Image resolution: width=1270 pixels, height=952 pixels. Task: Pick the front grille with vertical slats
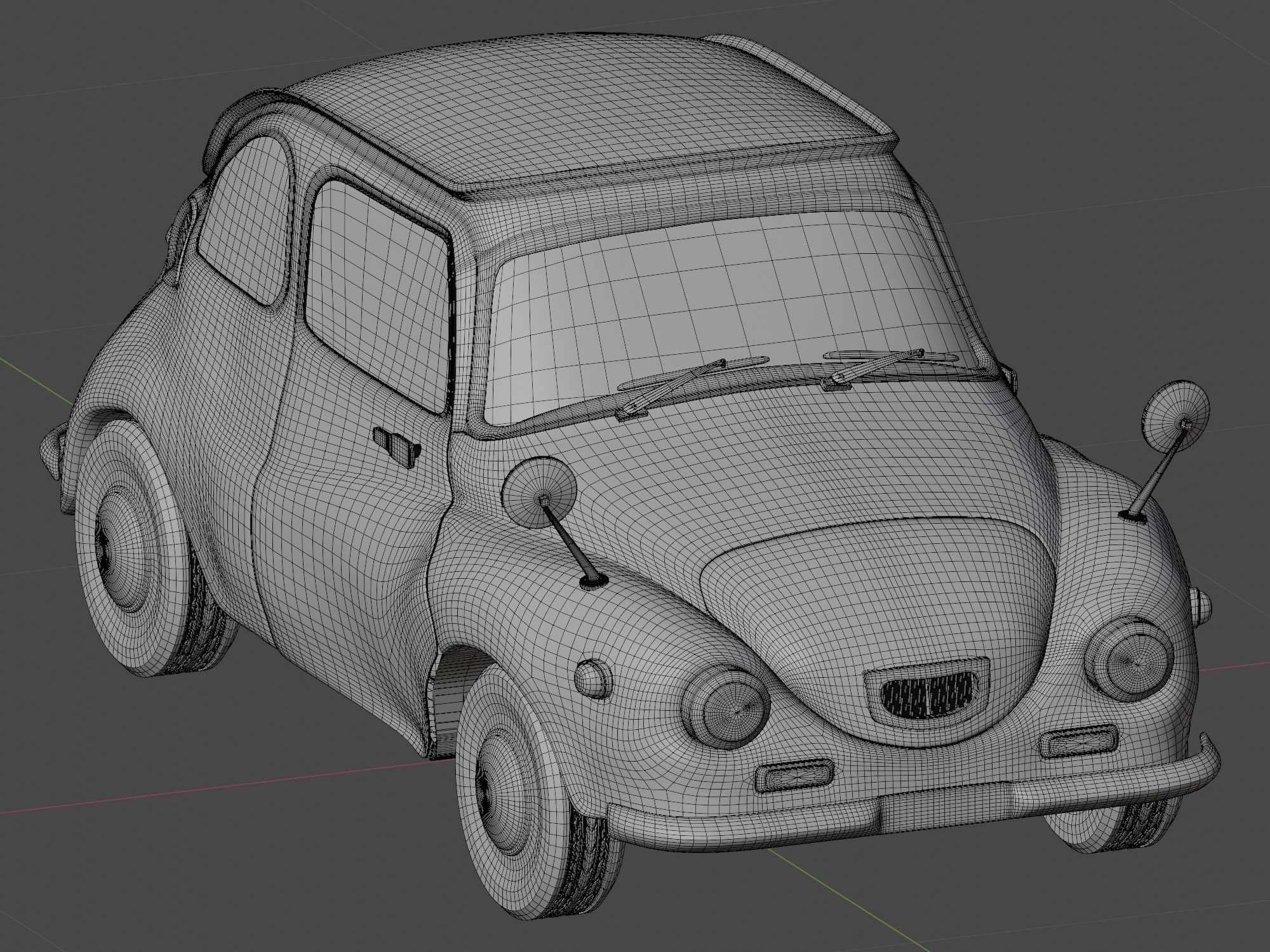pos(927,693)
